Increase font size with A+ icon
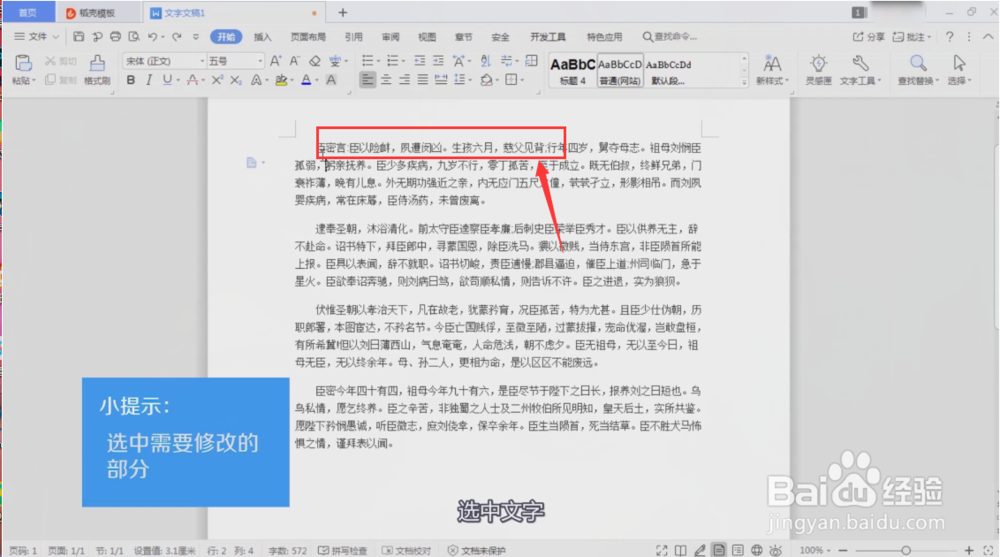This screenshot has width=1000, height=557. [276, 61]
